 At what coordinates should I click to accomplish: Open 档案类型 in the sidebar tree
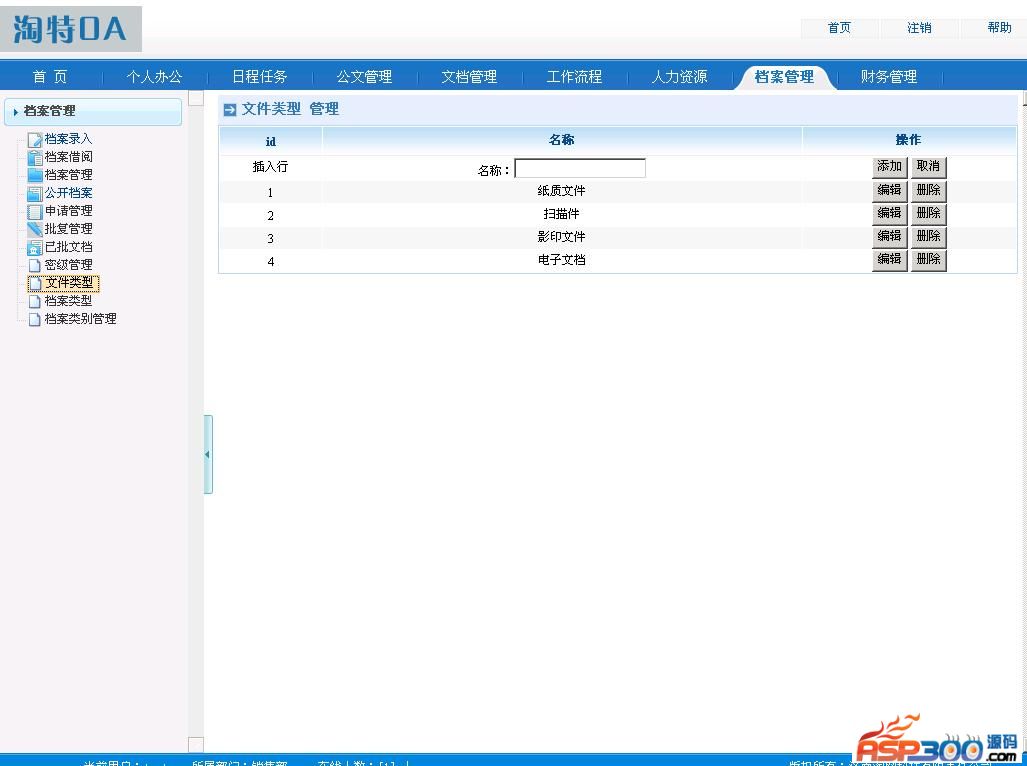(68, 301)
